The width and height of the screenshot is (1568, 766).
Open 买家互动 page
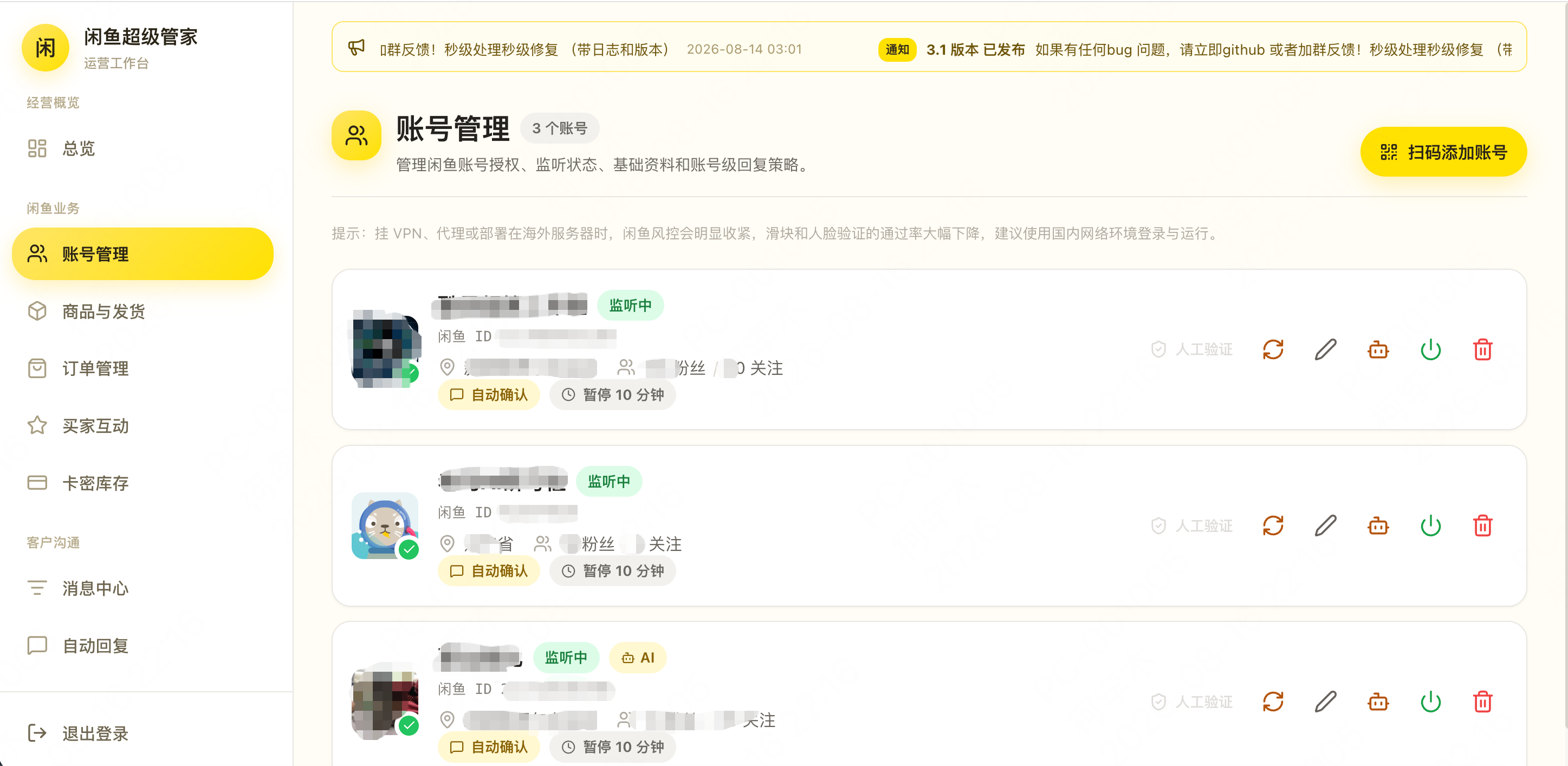tap(142, 426)
